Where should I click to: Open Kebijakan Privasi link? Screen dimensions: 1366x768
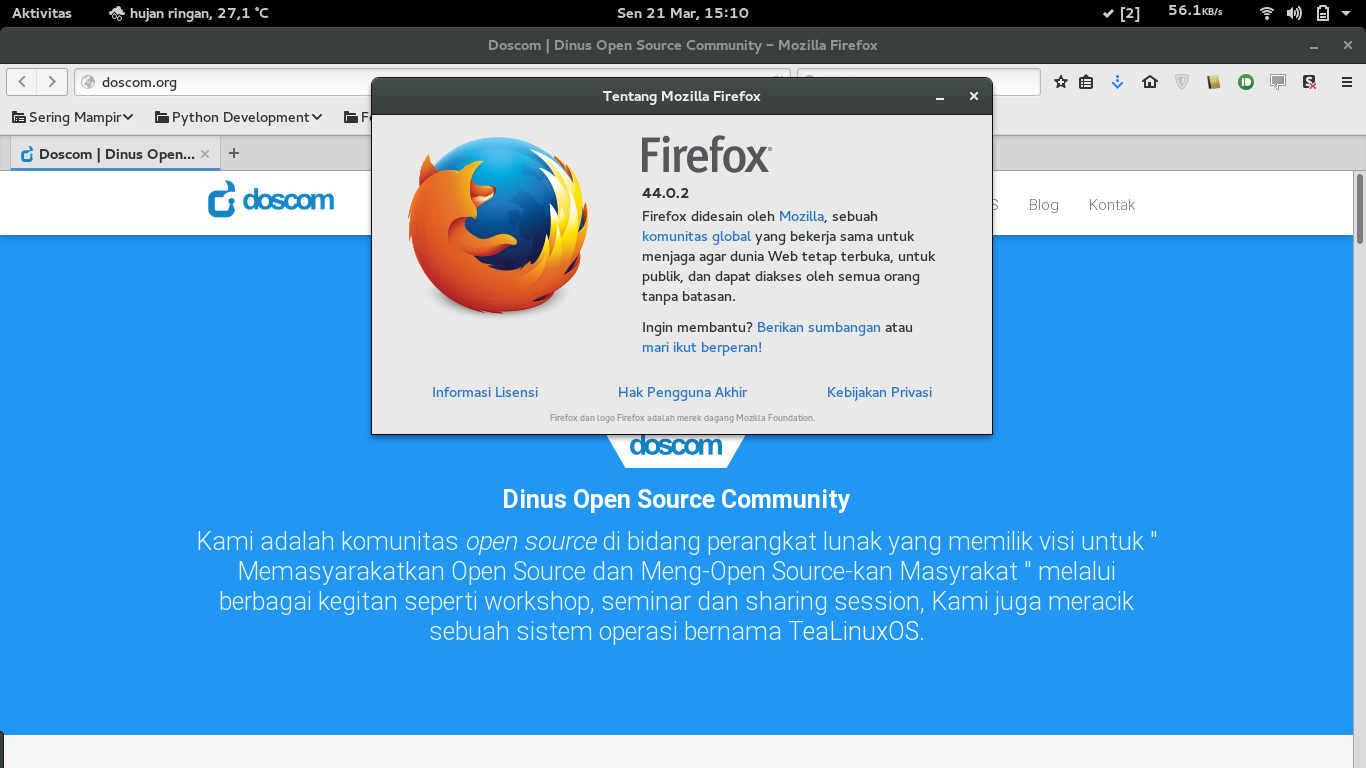[x=879, y=392]
